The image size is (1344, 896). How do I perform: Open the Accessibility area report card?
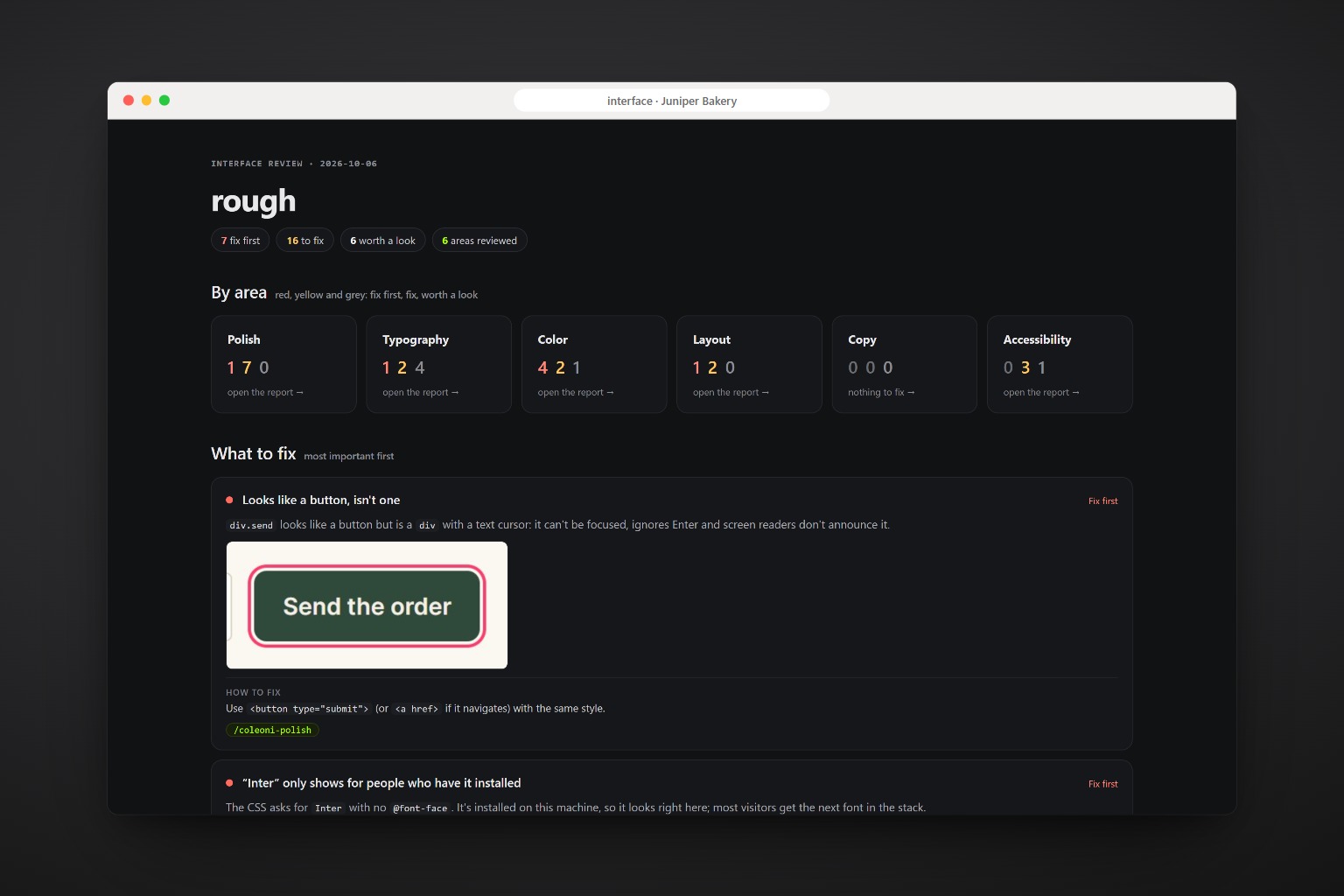point(1060,364)
